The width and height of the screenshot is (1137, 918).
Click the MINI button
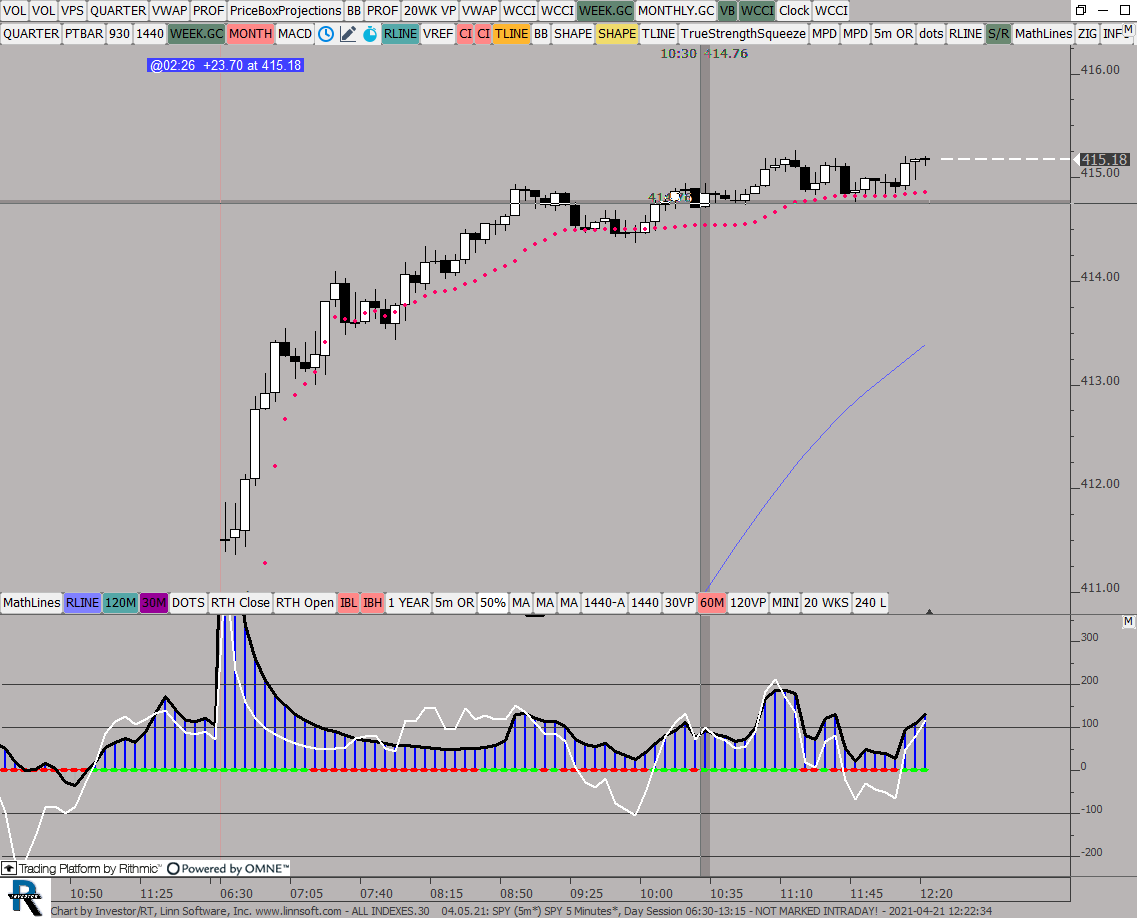click(785, 603)
